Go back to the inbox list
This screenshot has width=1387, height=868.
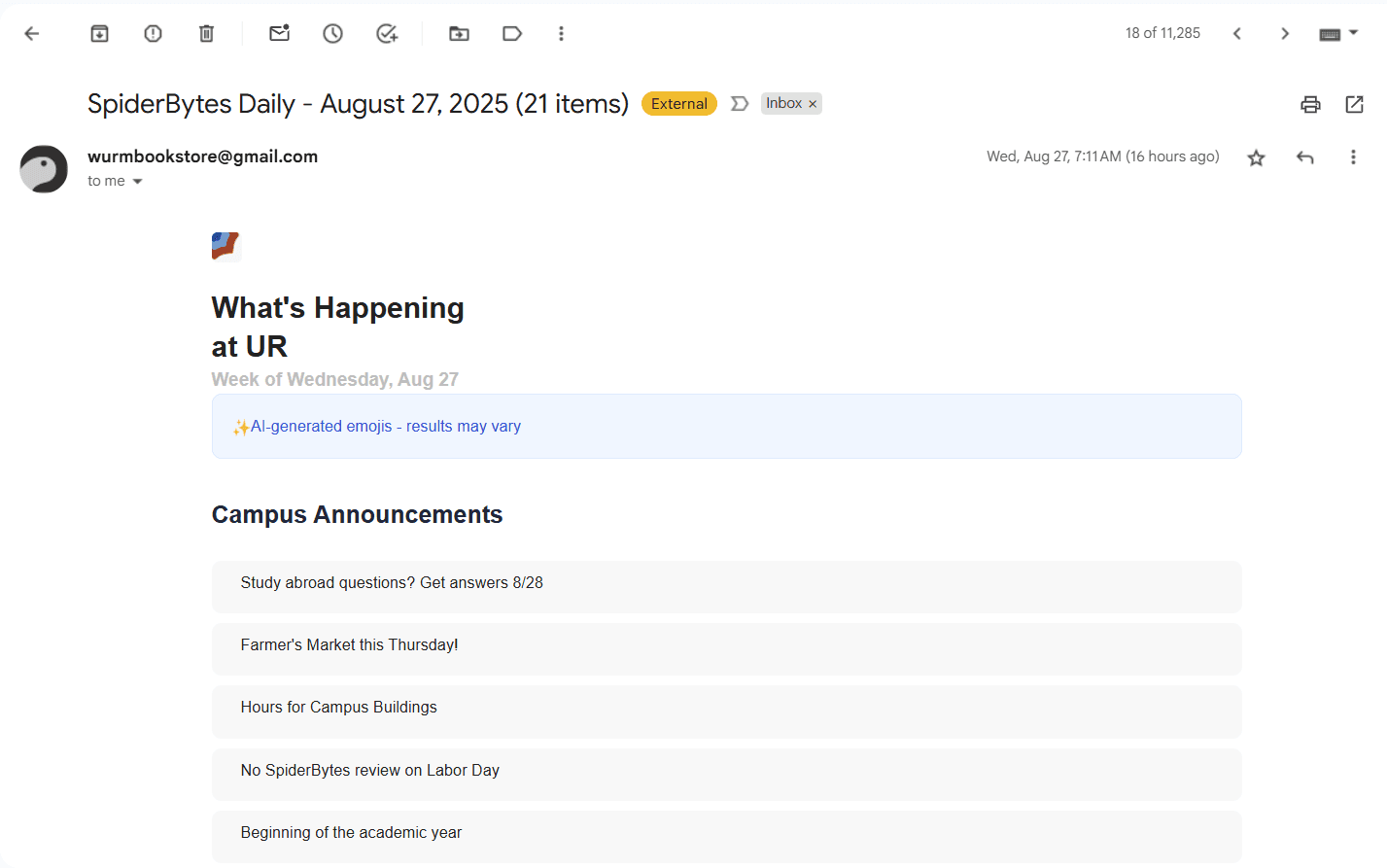pos(32,34)
